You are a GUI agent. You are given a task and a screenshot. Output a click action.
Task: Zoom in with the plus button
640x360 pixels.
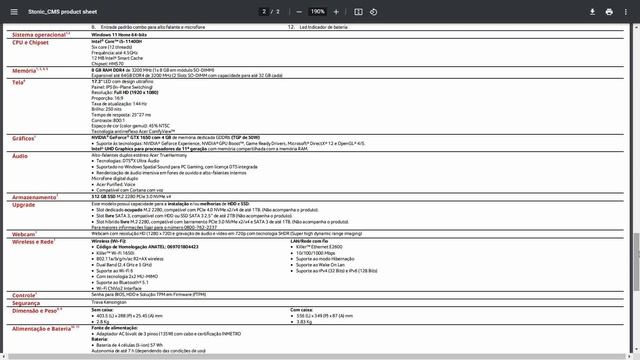point(336,12)
